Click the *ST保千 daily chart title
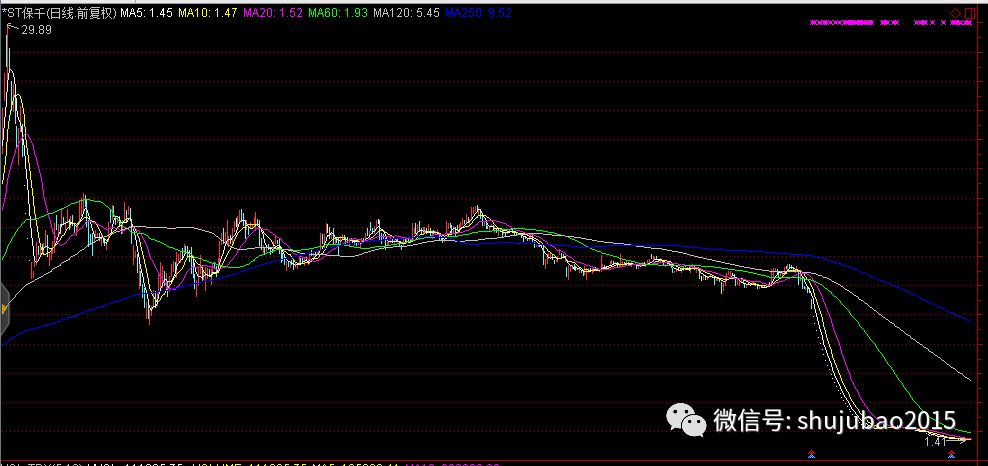The width and height of the screenshot is (988, 466). point(59,13)
